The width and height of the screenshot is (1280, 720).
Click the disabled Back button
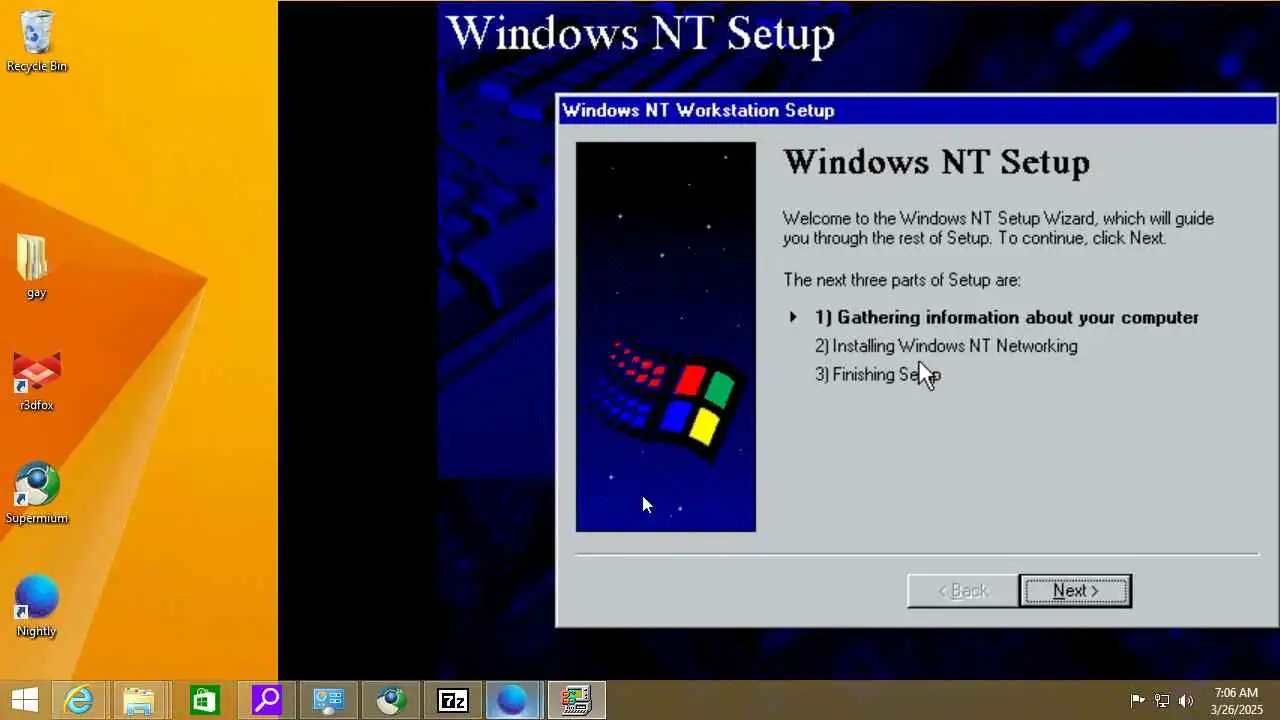[x=962, y=591]
